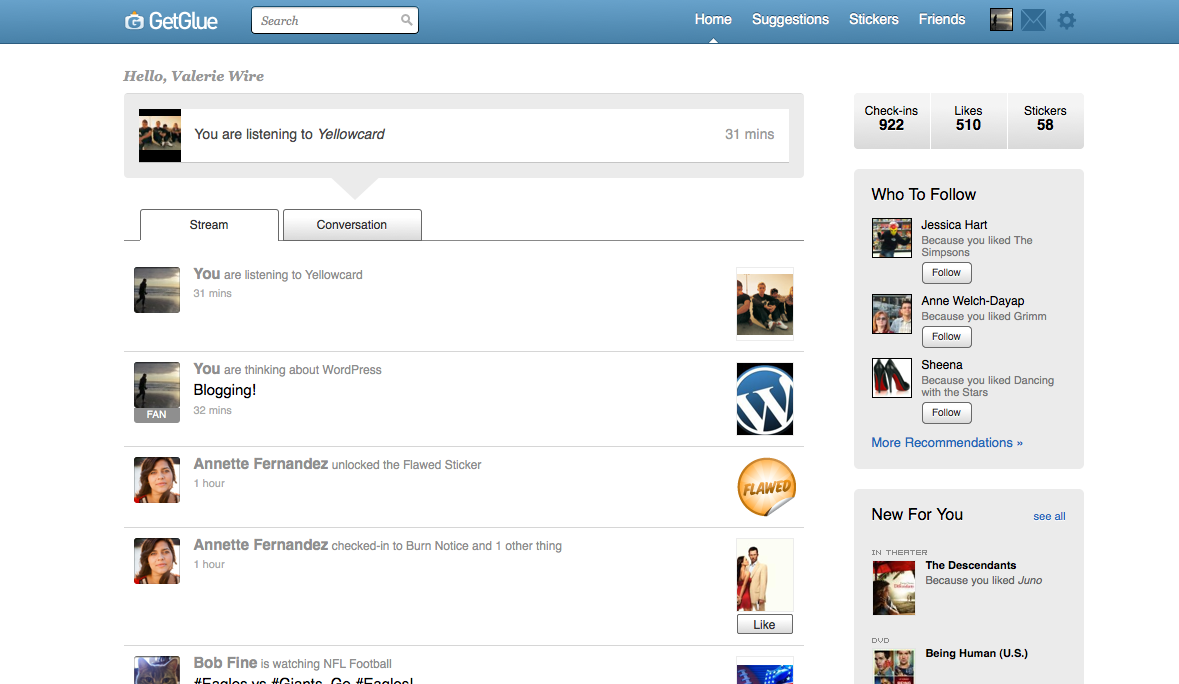Click the search magnifier icon
The image size is (1179, 684).
[x=406, y=20]
